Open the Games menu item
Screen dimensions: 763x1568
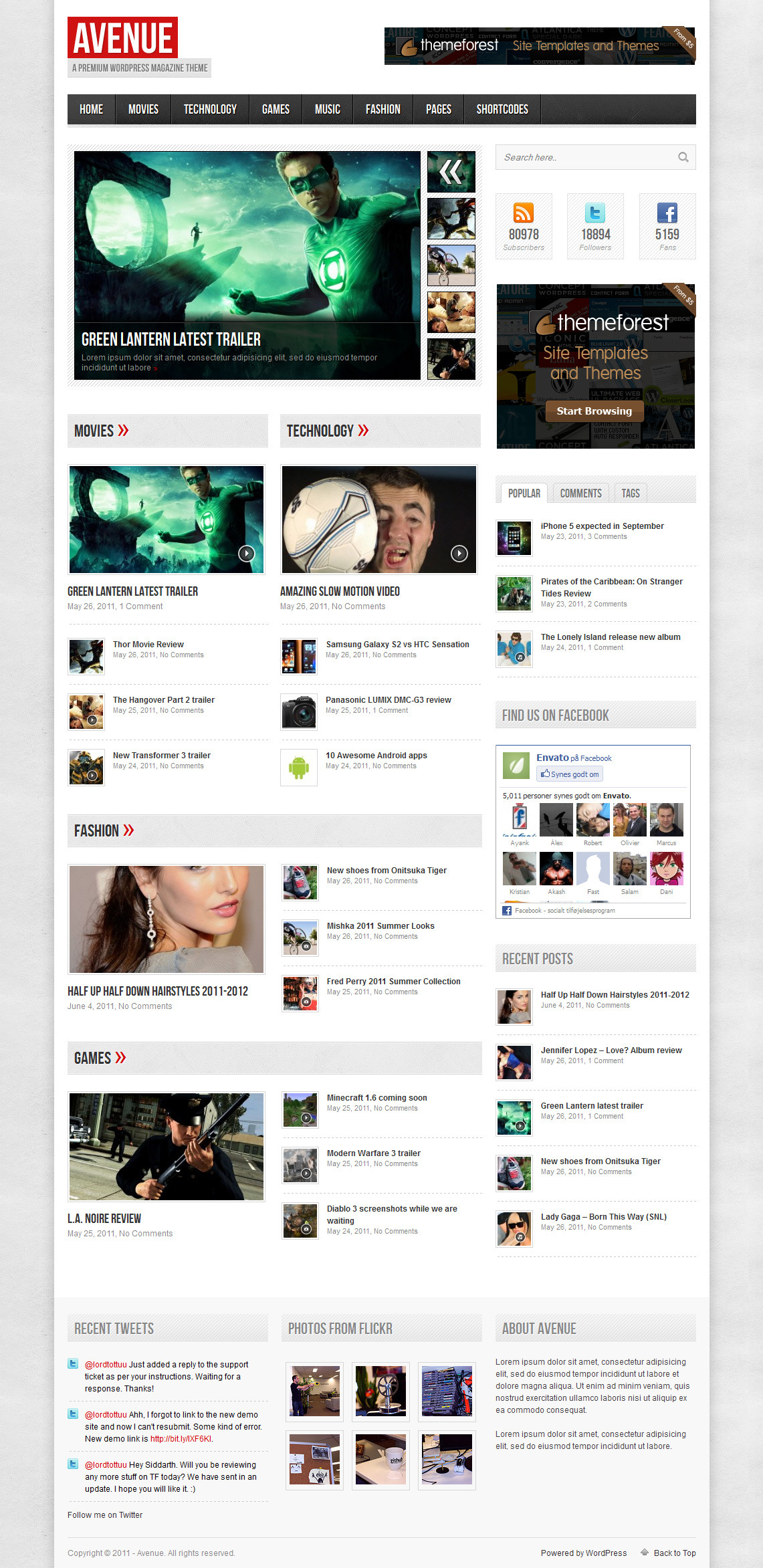pos(276,109)
